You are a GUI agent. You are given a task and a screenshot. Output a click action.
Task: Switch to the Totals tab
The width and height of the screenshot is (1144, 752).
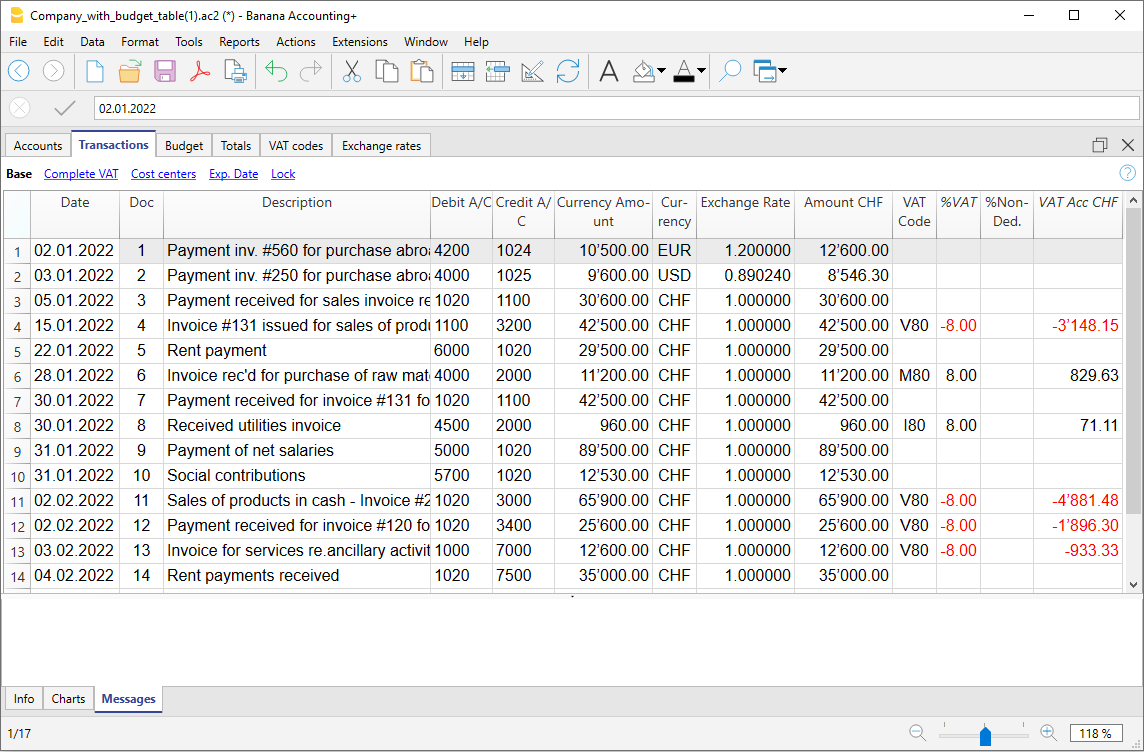(236, 145)
